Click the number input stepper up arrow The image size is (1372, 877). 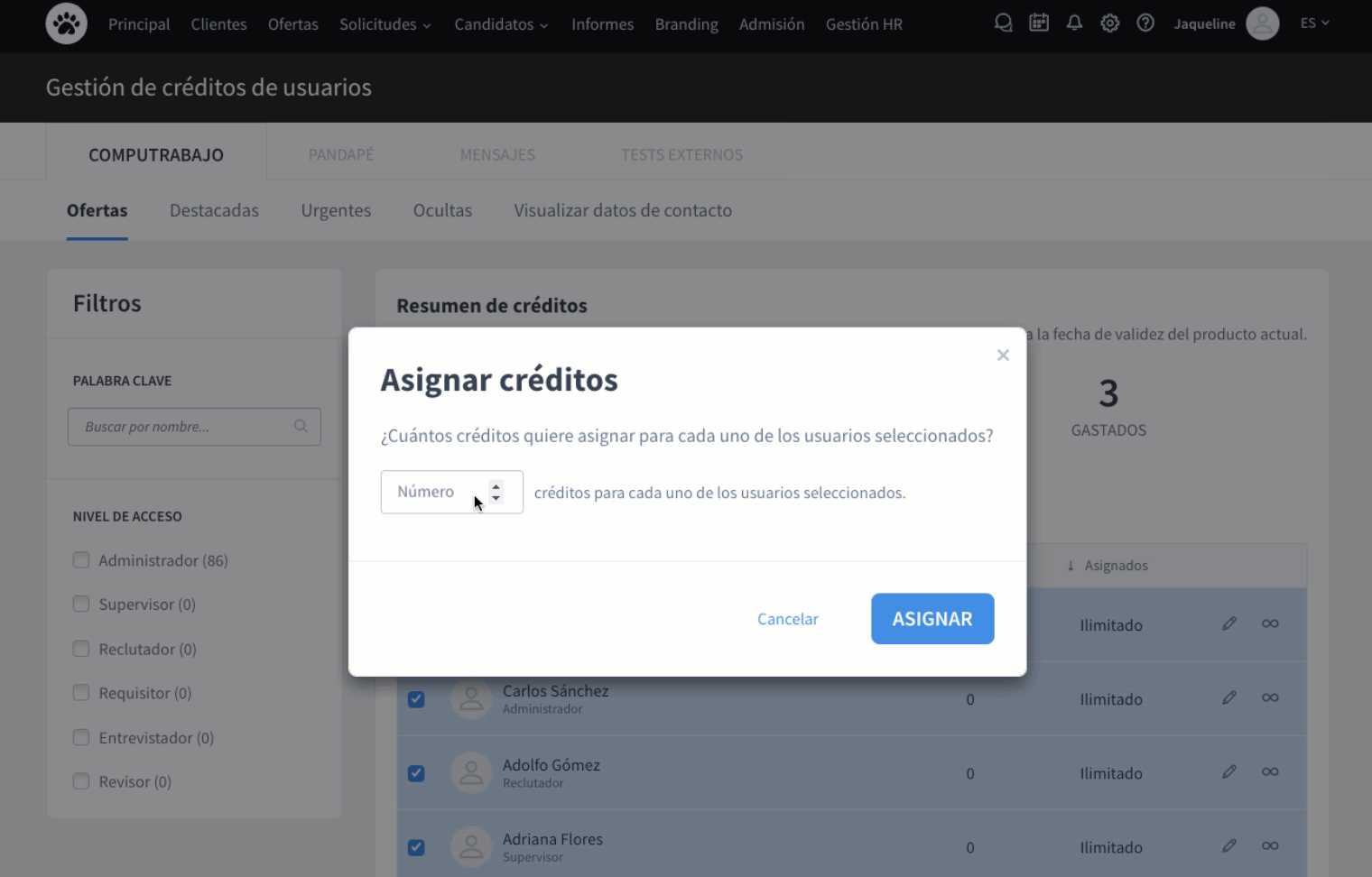click(496, 486)
